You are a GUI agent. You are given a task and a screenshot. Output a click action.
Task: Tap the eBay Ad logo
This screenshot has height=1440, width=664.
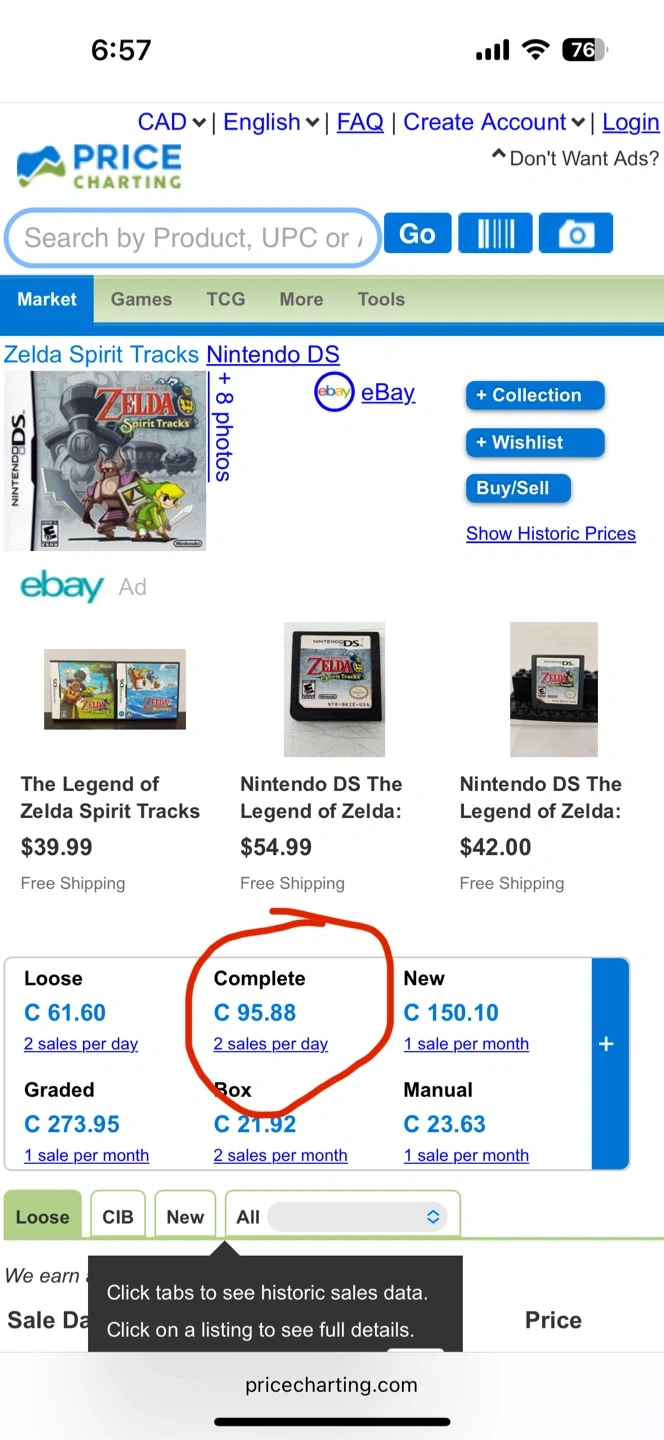[x=62, y=586]
